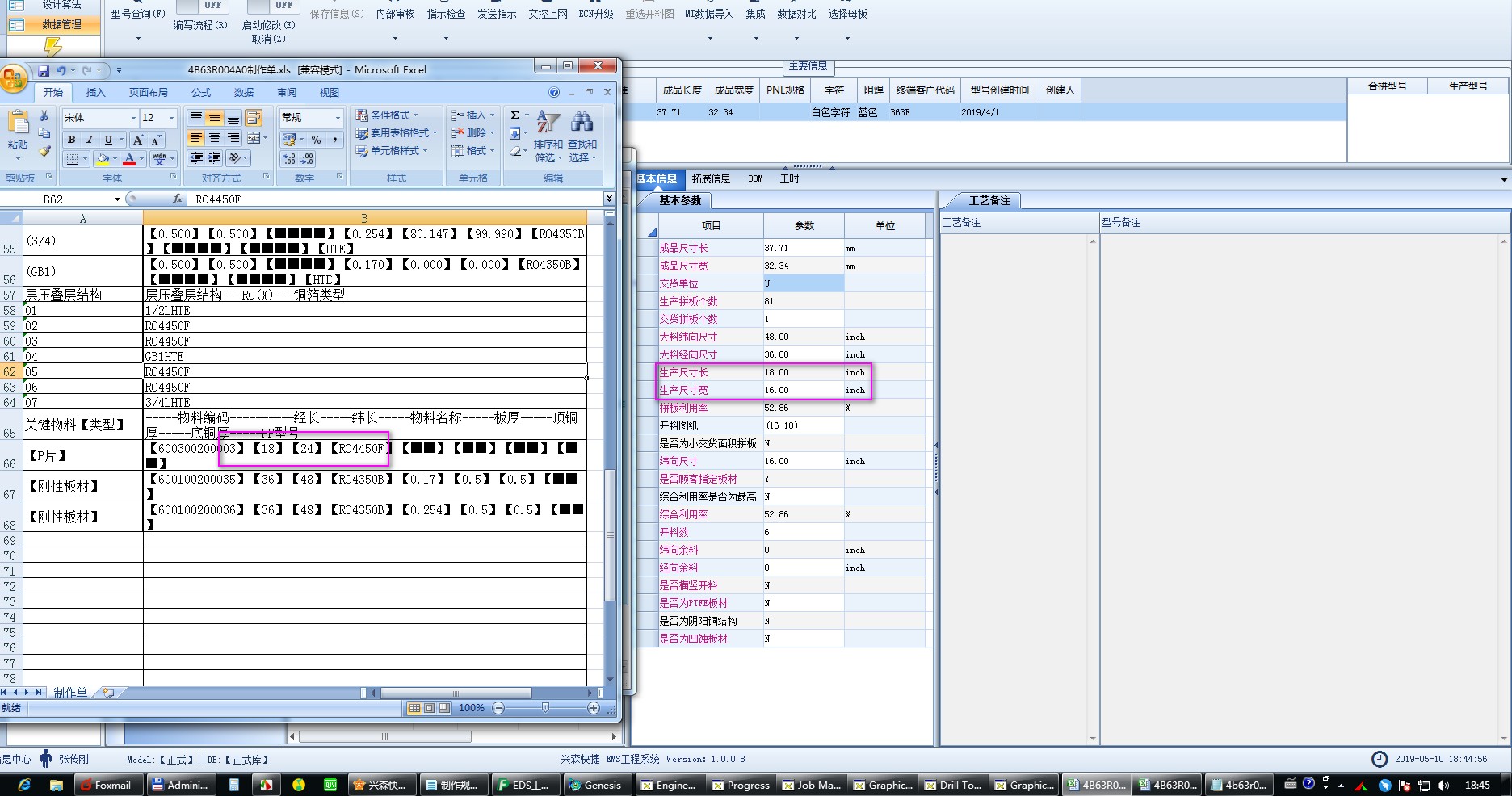Decrease the cell indent
1512x796 pixels.
(x=196, y=158)
